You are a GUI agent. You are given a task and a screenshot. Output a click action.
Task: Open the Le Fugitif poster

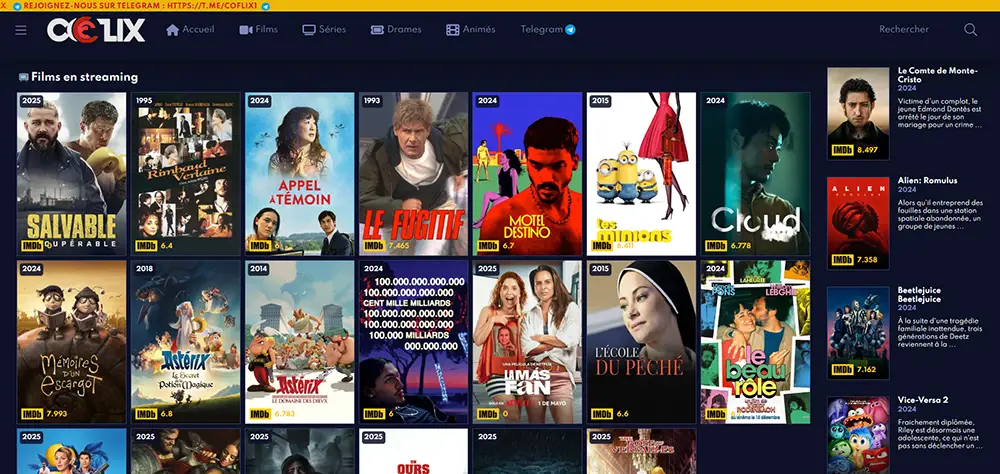[413, 174]
